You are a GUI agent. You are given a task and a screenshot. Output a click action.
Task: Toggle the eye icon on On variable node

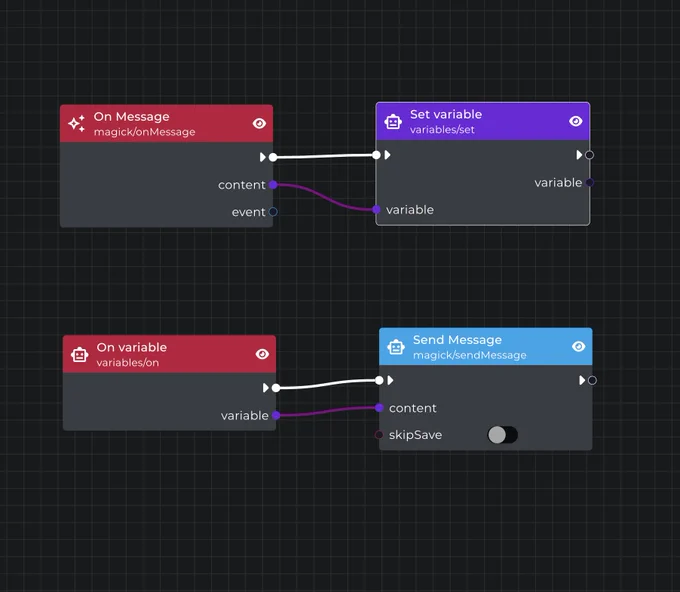[x=262, y=354]
